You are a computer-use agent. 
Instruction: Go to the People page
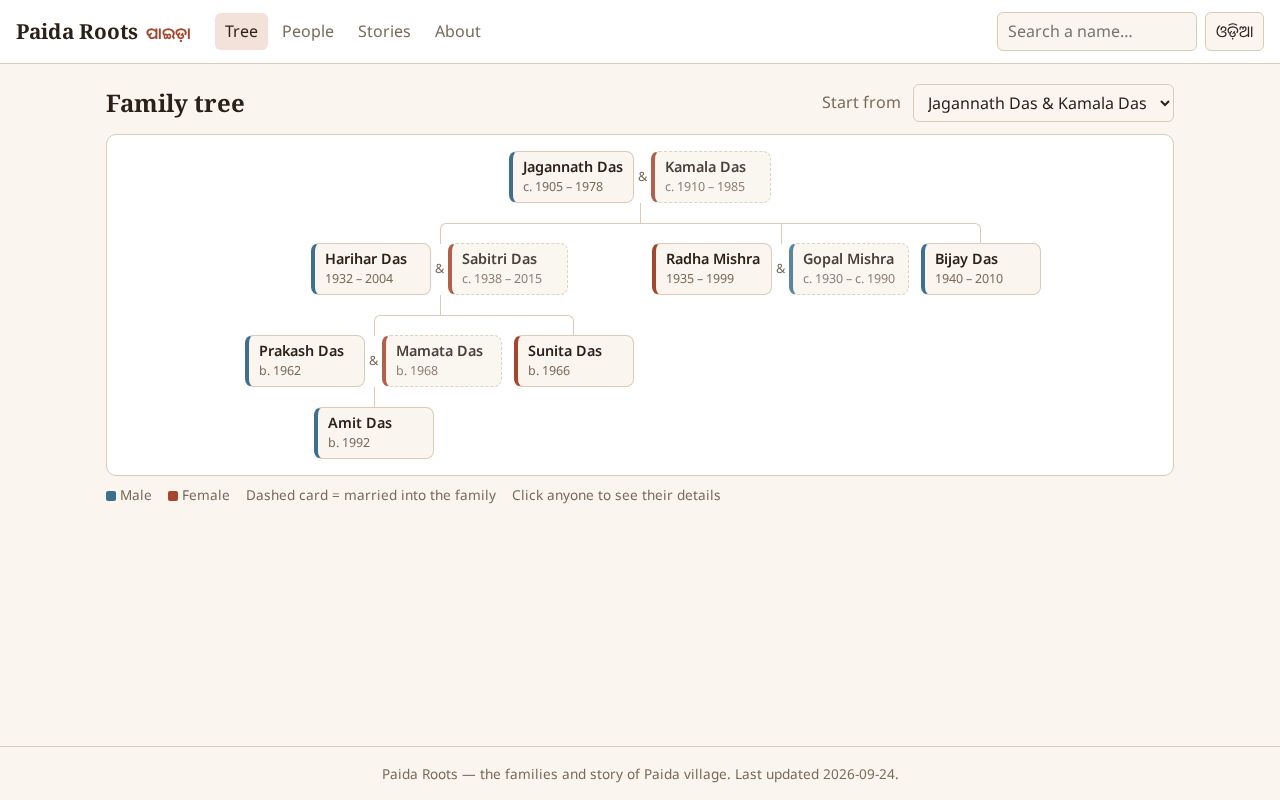click(308, 31)
